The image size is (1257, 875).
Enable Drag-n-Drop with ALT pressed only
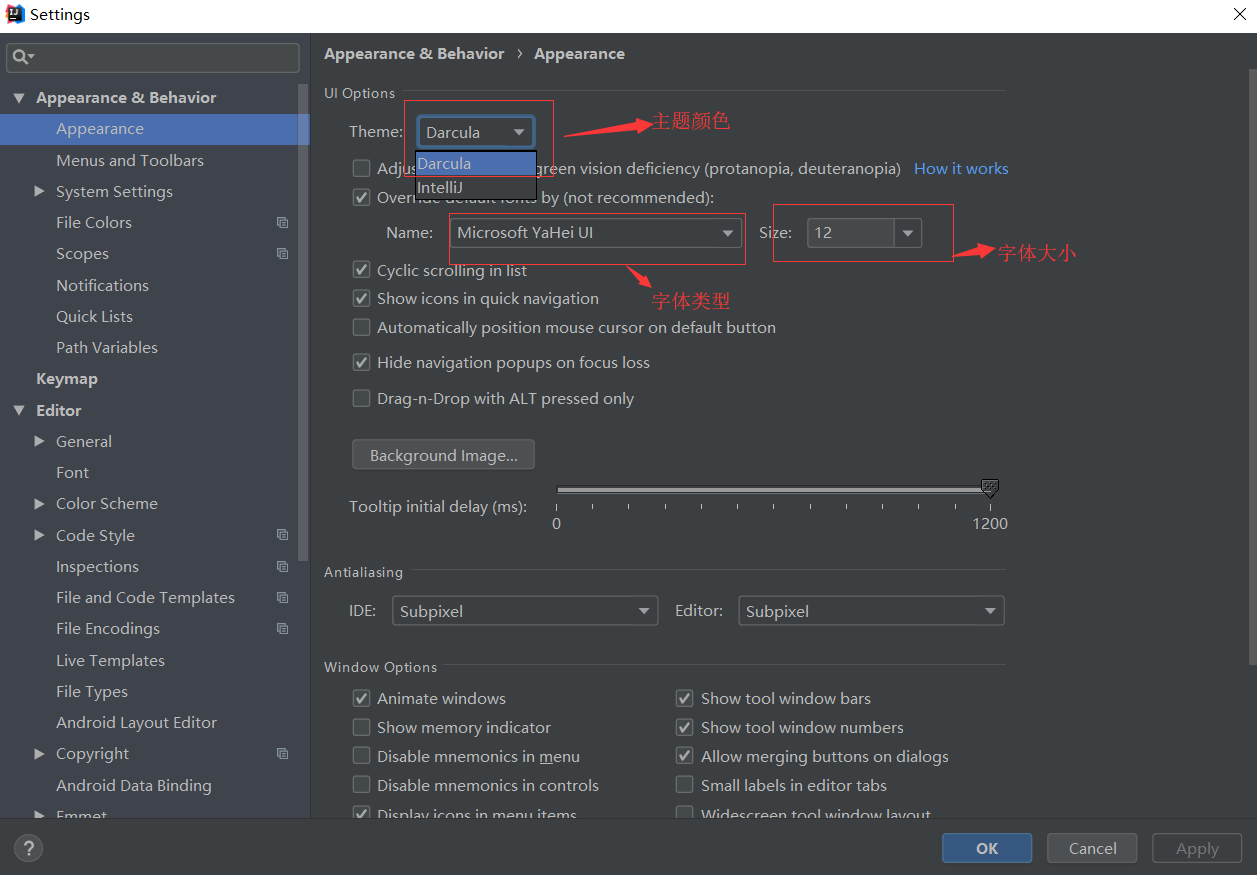(x=362, y=398)
